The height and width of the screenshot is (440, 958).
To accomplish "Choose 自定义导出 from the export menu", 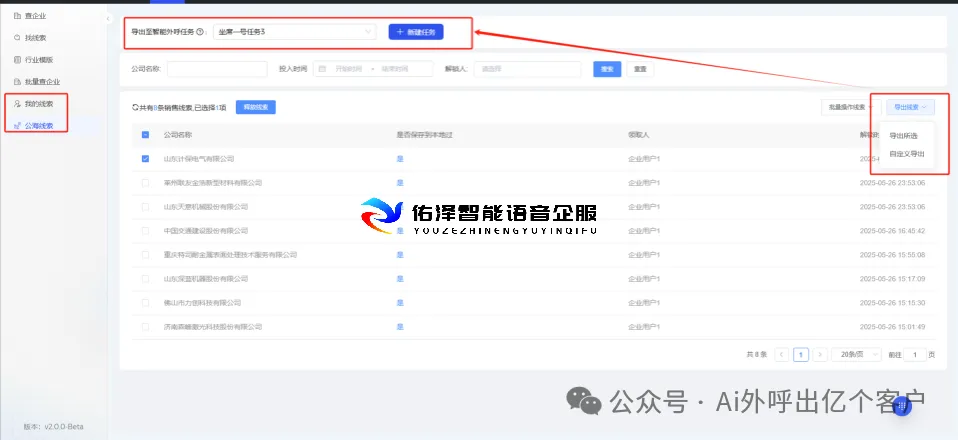I will click(907, 154).
